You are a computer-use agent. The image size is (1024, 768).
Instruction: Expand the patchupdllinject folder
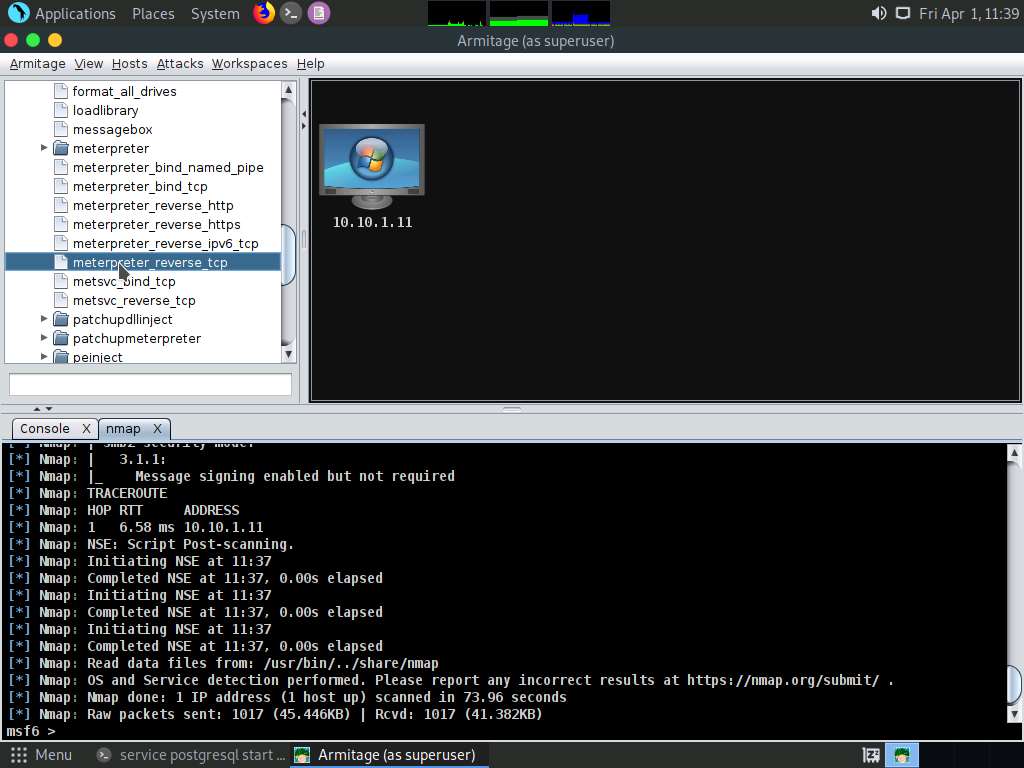tap(44, 319)
